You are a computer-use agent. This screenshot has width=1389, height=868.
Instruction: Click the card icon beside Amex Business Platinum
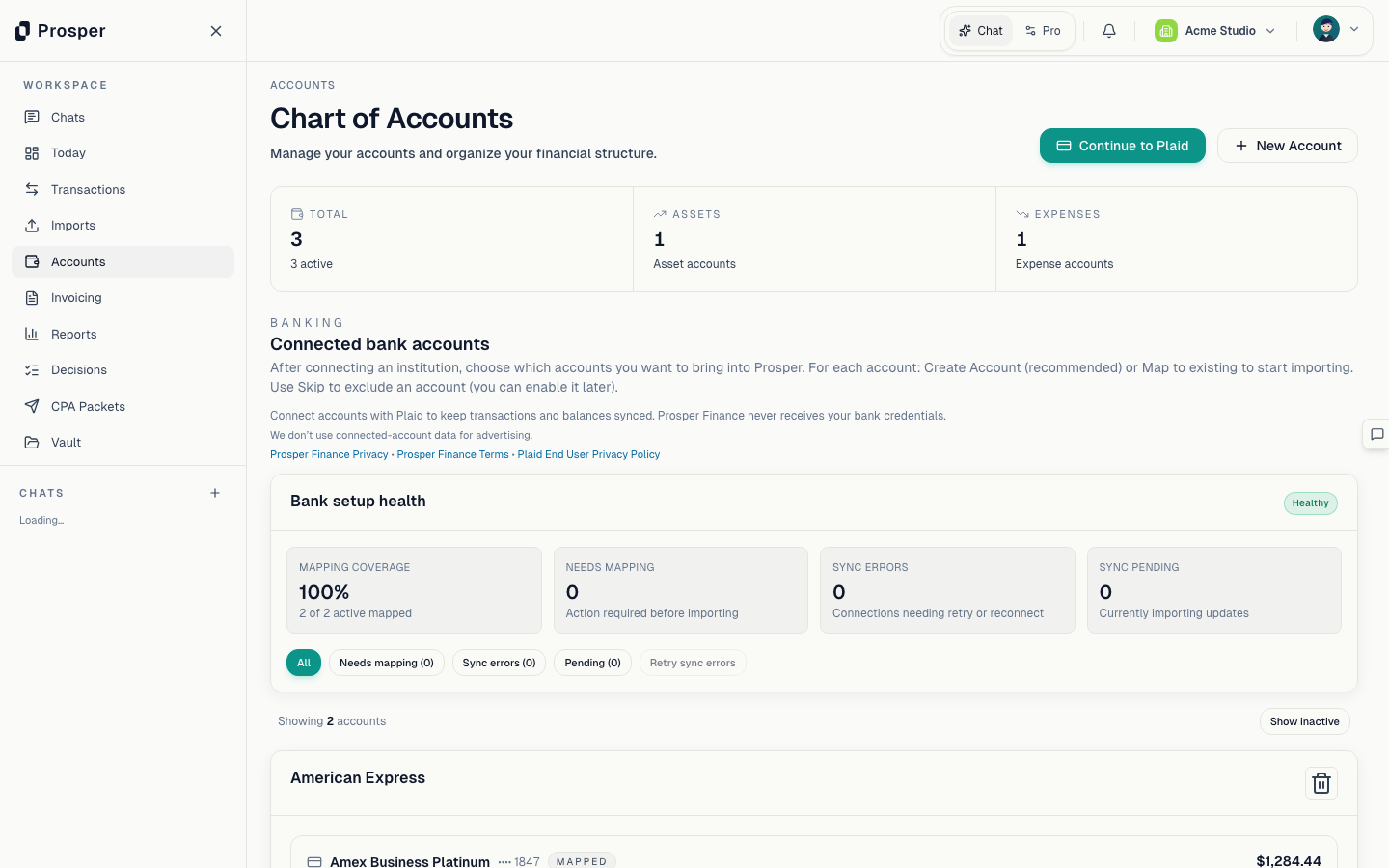point(314,862)
